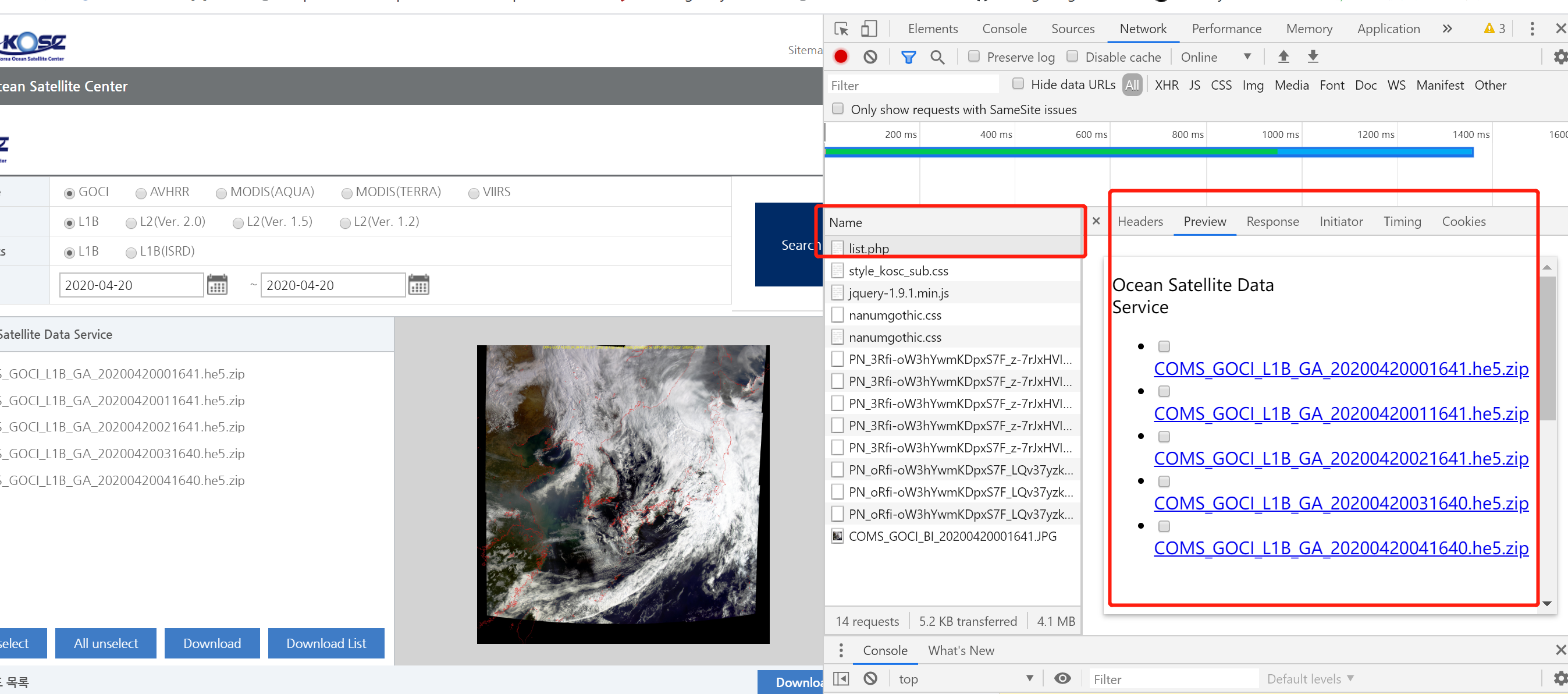Image resolution: width=1568 pixels, height=694 pixels.
Task: Toggle the network filter funnel icon
Action: point(908,56)
